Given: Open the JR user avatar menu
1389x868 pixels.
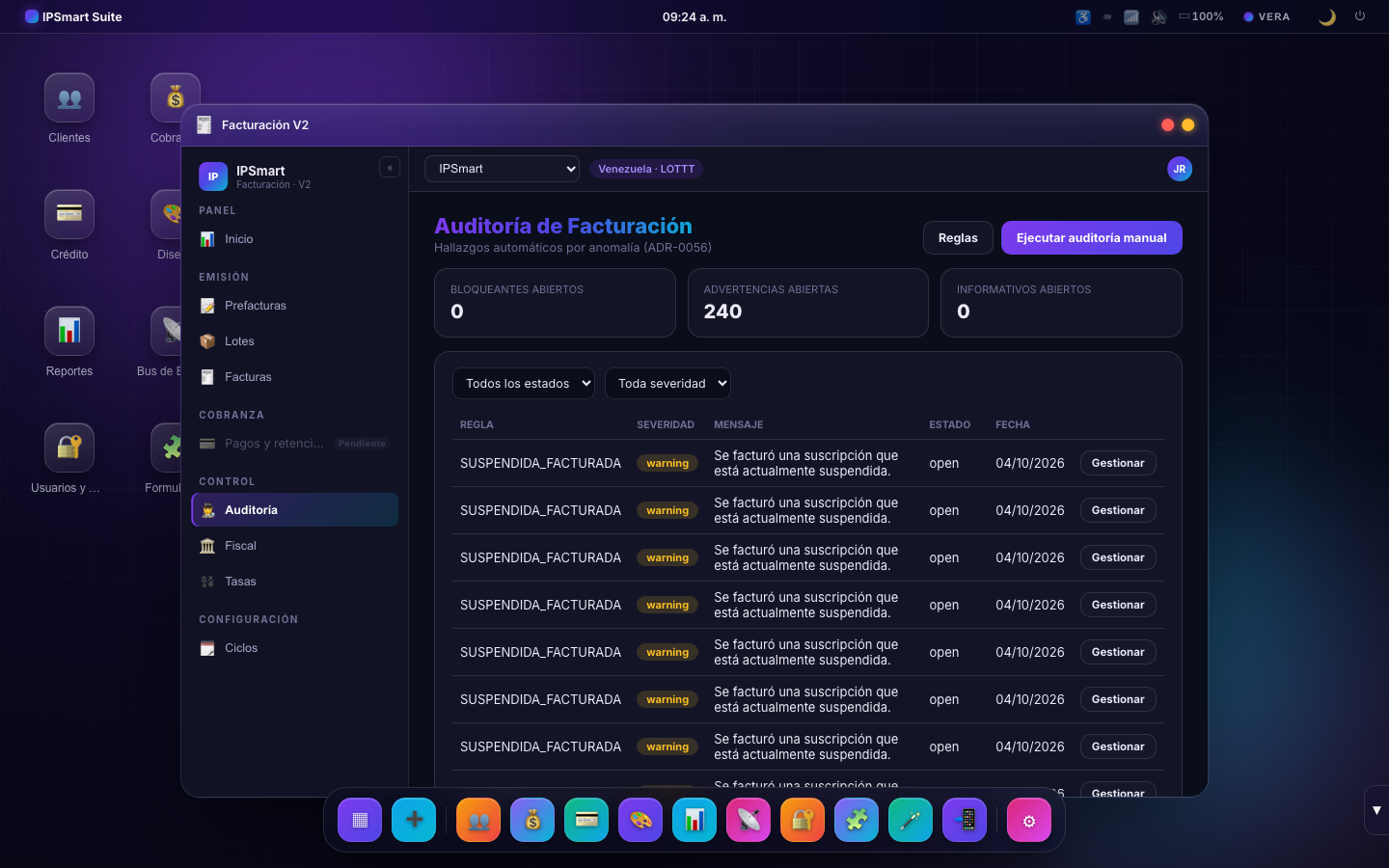Looking at the screenshot, I should tap(1180, 169).
